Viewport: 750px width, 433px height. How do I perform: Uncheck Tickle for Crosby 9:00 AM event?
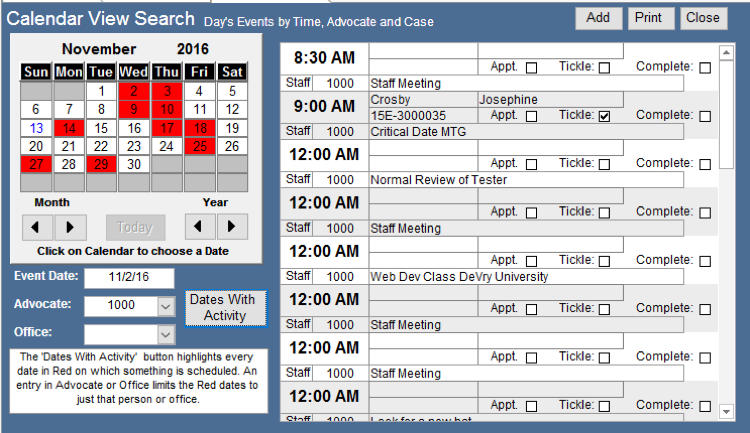coord(604,116)
